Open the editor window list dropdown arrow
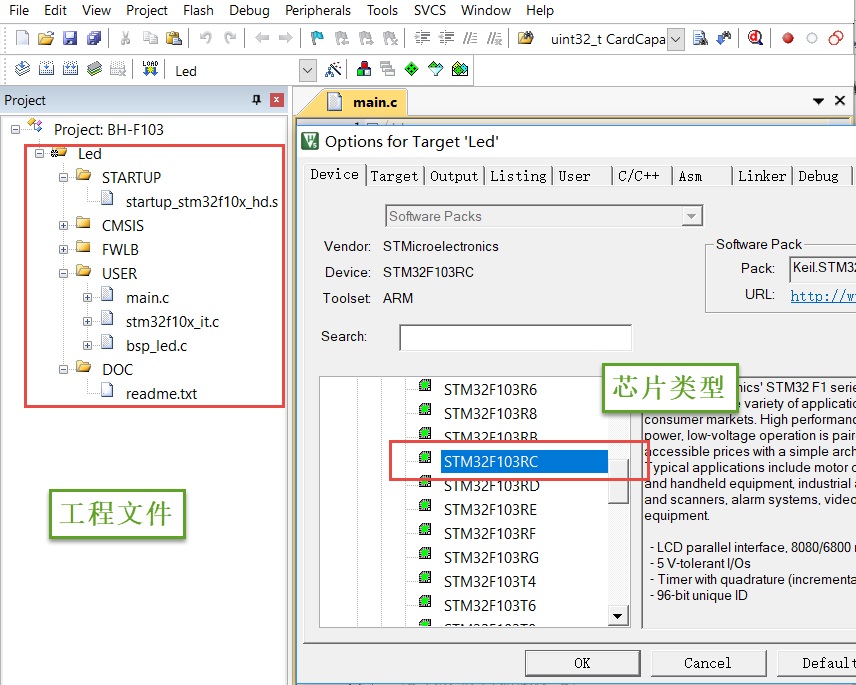 [818, 101]
